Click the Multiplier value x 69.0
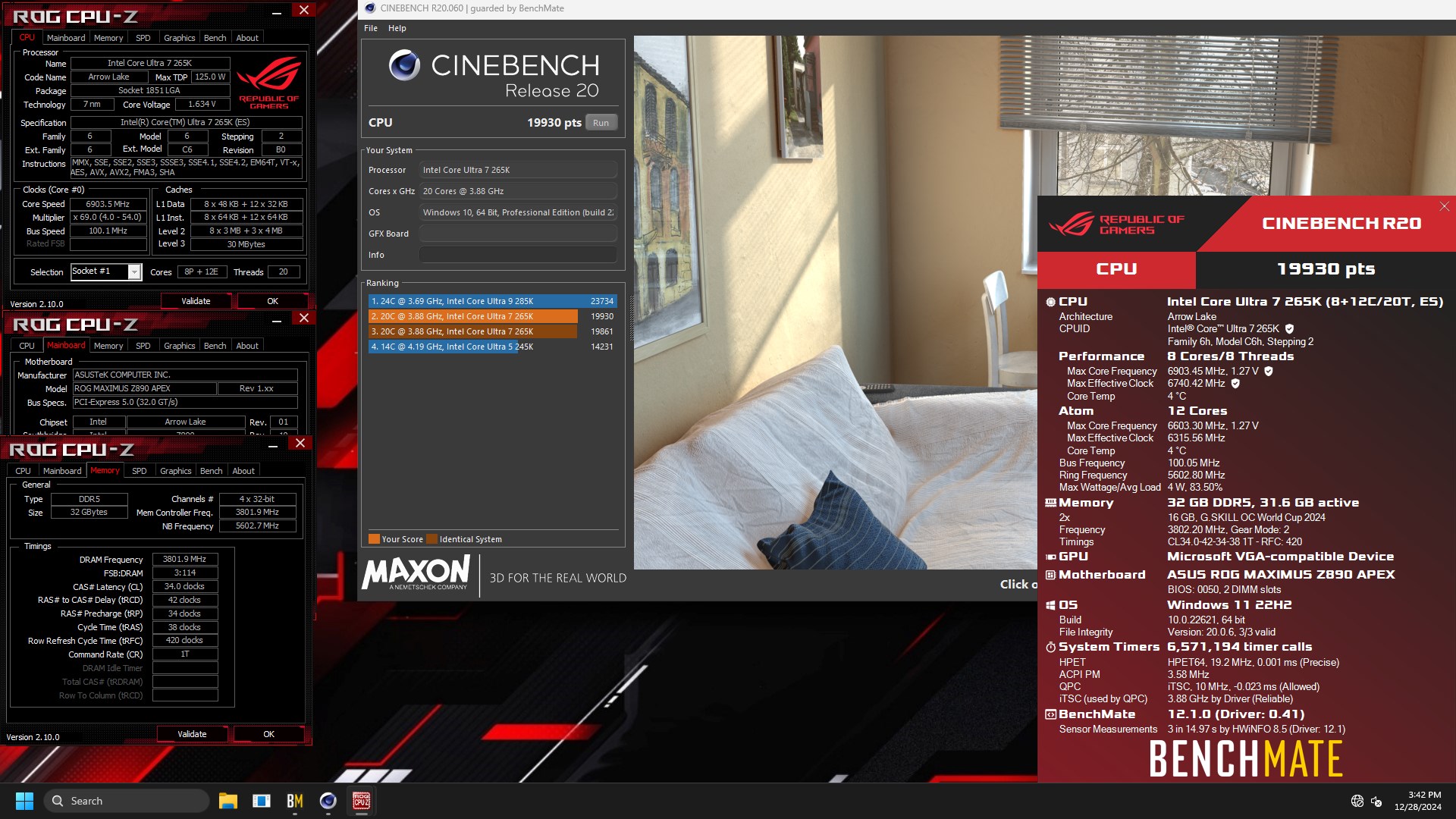This screenshot has height=819, width=1456. [x=108, y=218]
